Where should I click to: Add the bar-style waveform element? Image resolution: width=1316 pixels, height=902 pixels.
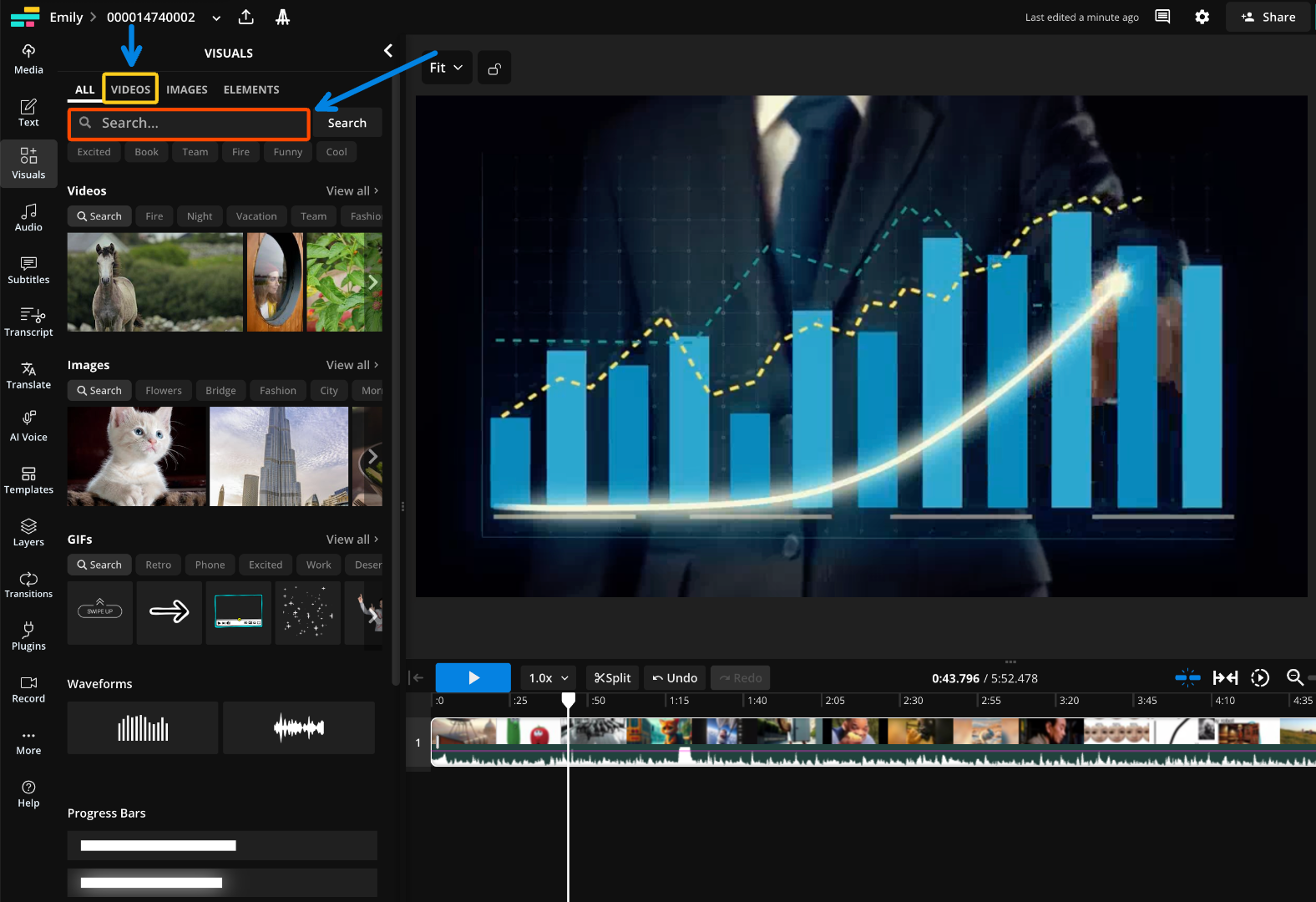(x=143, y=728)
